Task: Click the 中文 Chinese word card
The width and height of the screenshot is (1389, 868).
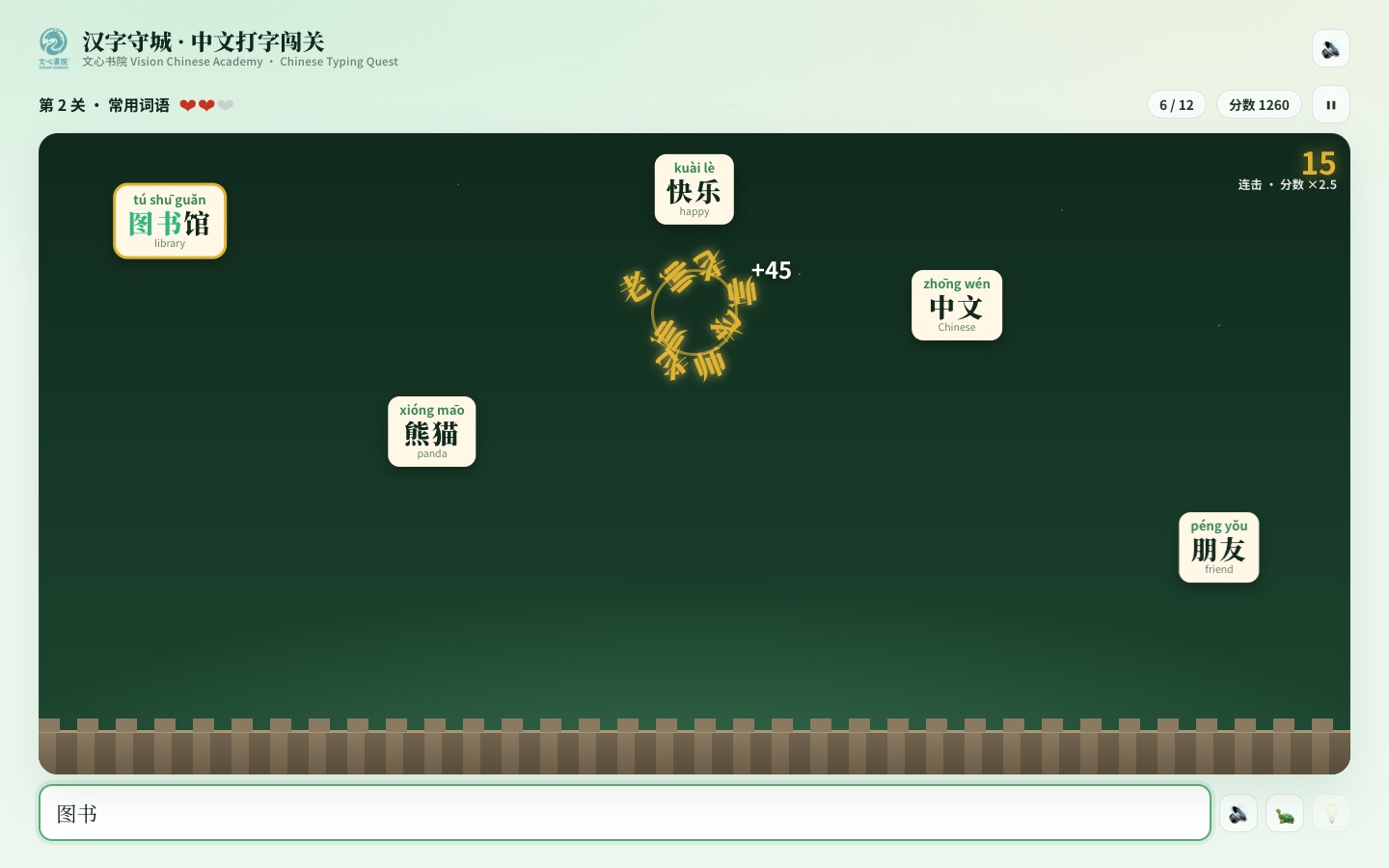Action: (957, 305)
